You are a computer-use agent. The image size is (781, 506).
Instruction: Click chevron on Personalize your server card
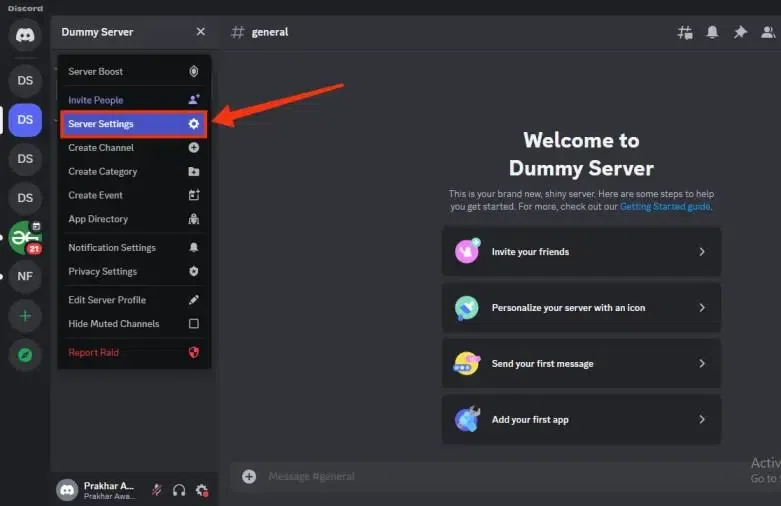[702, 308]
